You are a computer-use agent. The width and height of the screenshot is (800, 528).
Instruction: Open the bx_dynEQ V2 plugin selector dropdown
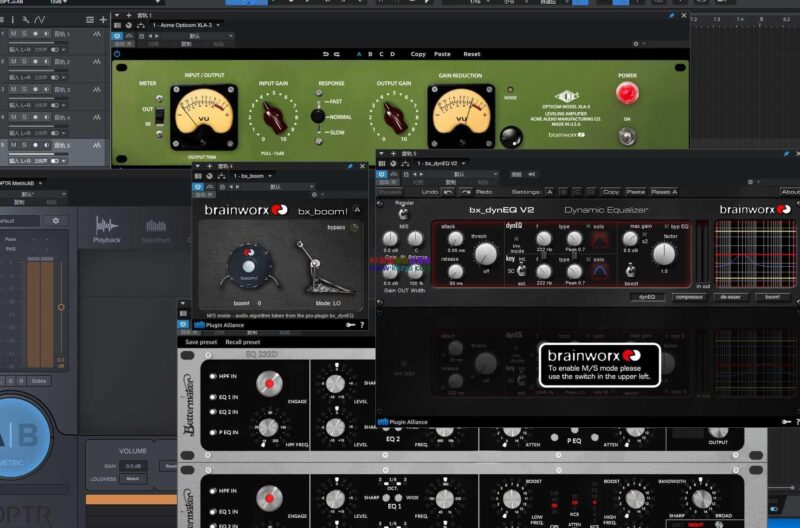pos(441,163)
